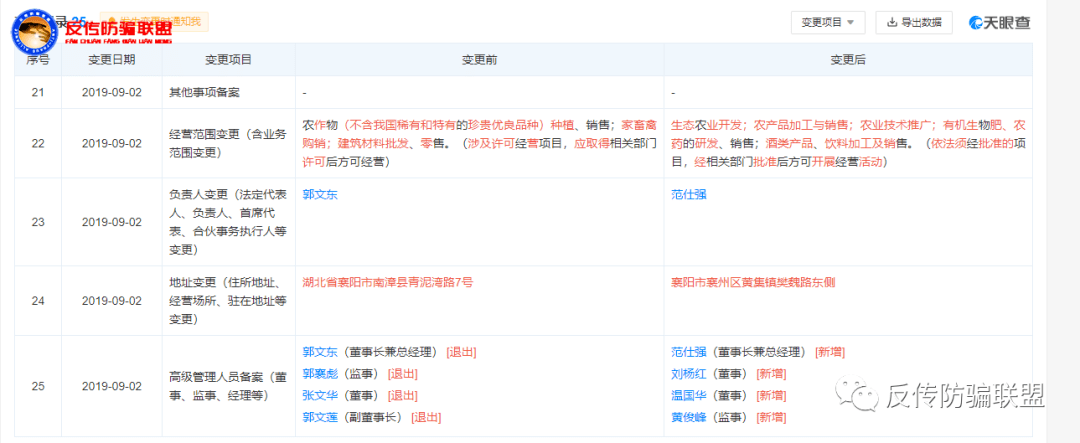Click old address 湖北省襄阳市南漳县青泥湾路7号
Viewport: 1080px width, 443px height.
coord(388,282)
